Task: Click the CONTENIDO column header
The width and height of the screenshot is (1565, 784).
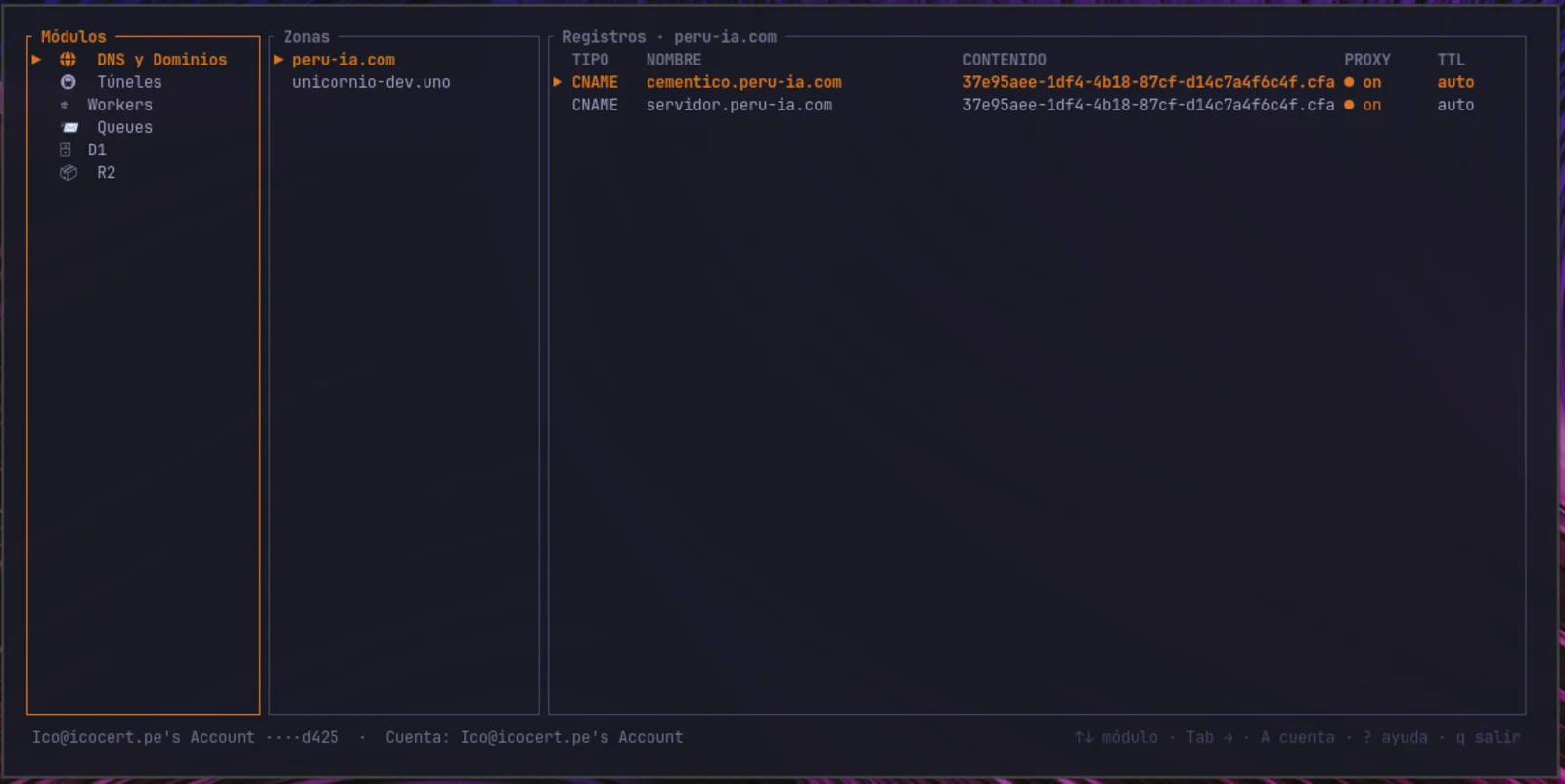Action: 1005,60
